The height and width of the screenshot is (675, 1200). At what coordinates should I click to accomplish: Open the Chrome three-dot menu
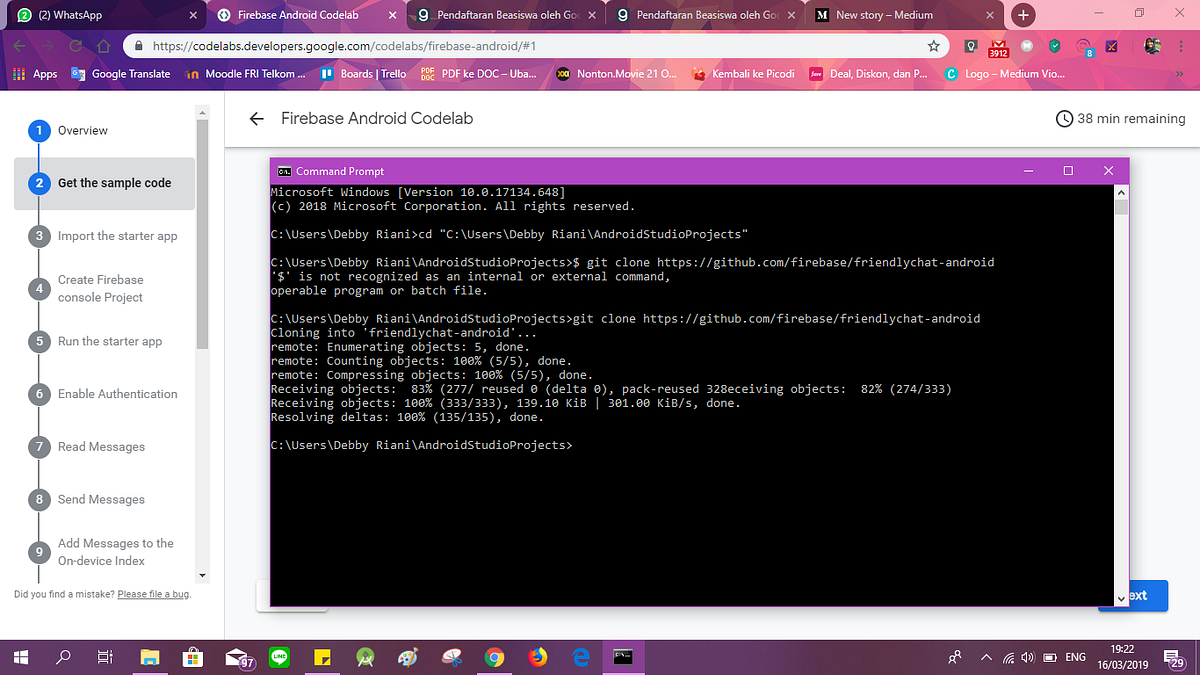1181,45
